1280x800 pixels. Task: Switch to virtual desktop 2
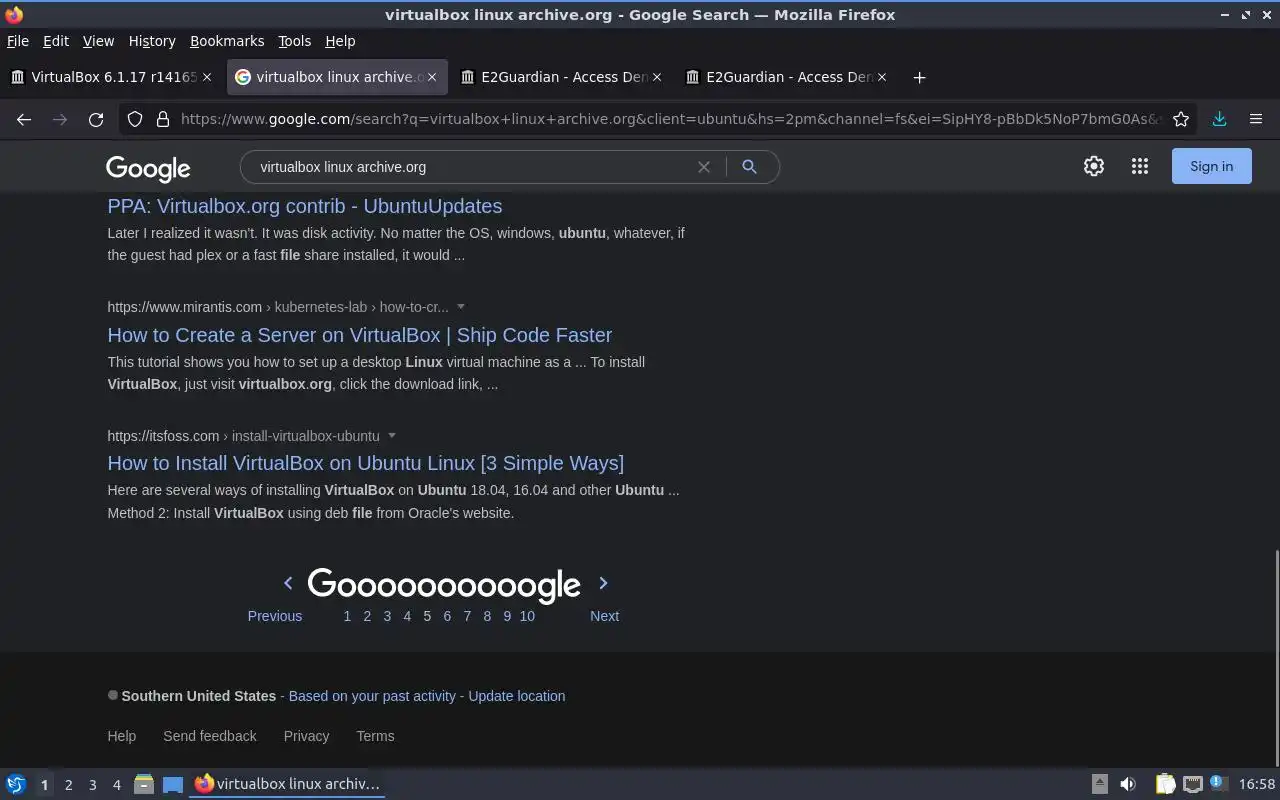68,785
